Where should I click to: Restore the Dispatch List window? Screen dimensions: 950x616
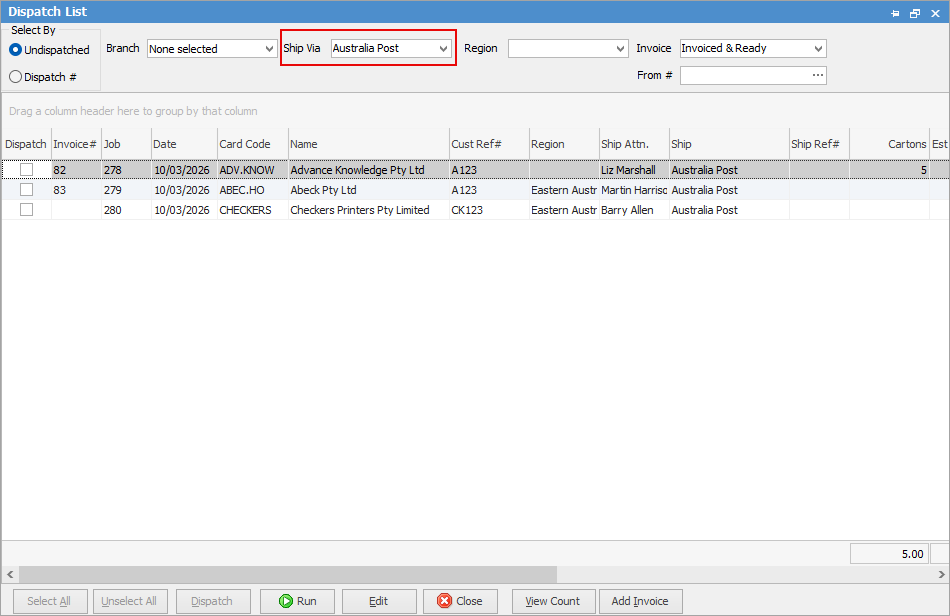[x=915, y=13]
